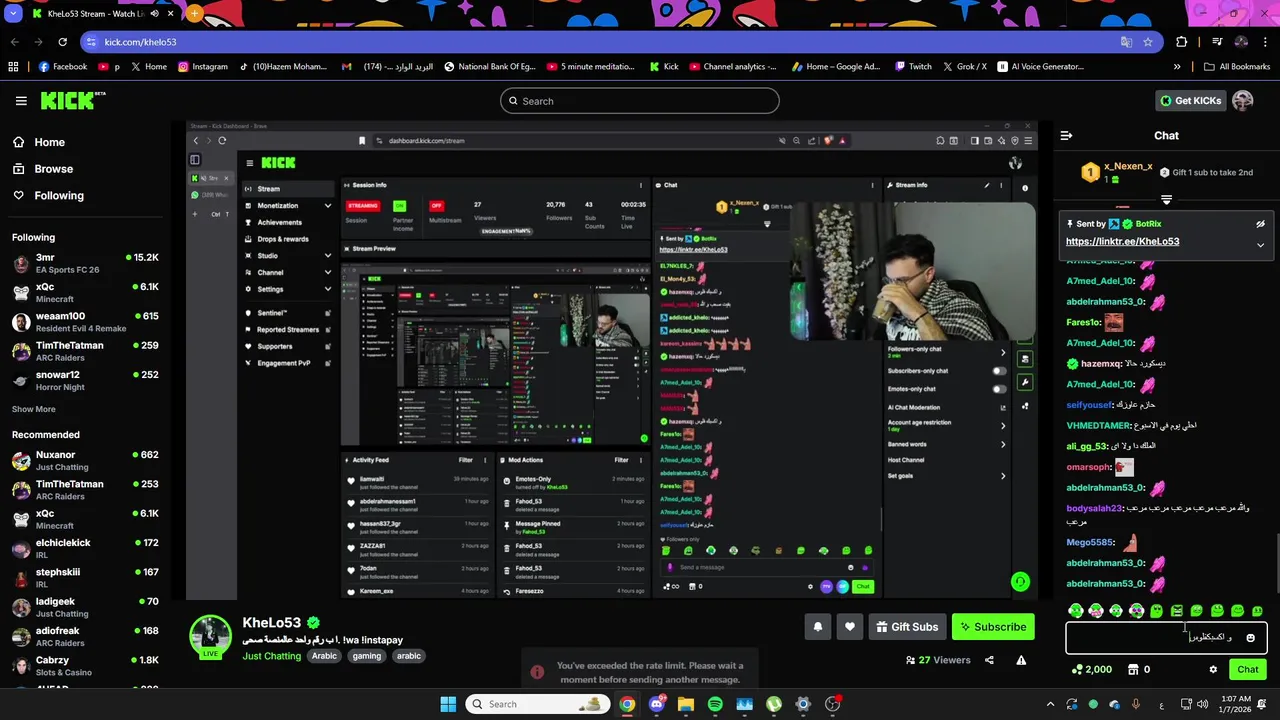Show more bookmarks chevron

pos(1177,67)
